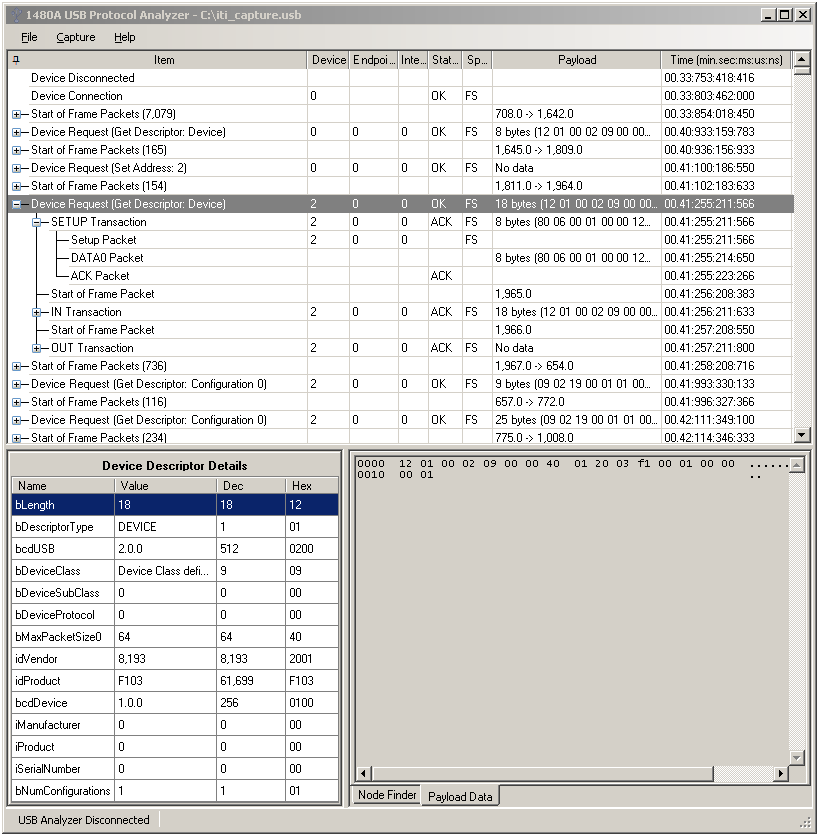Select the DATA0 Packet row
Viewport: 819px width, 836px height.
[106, 258]
